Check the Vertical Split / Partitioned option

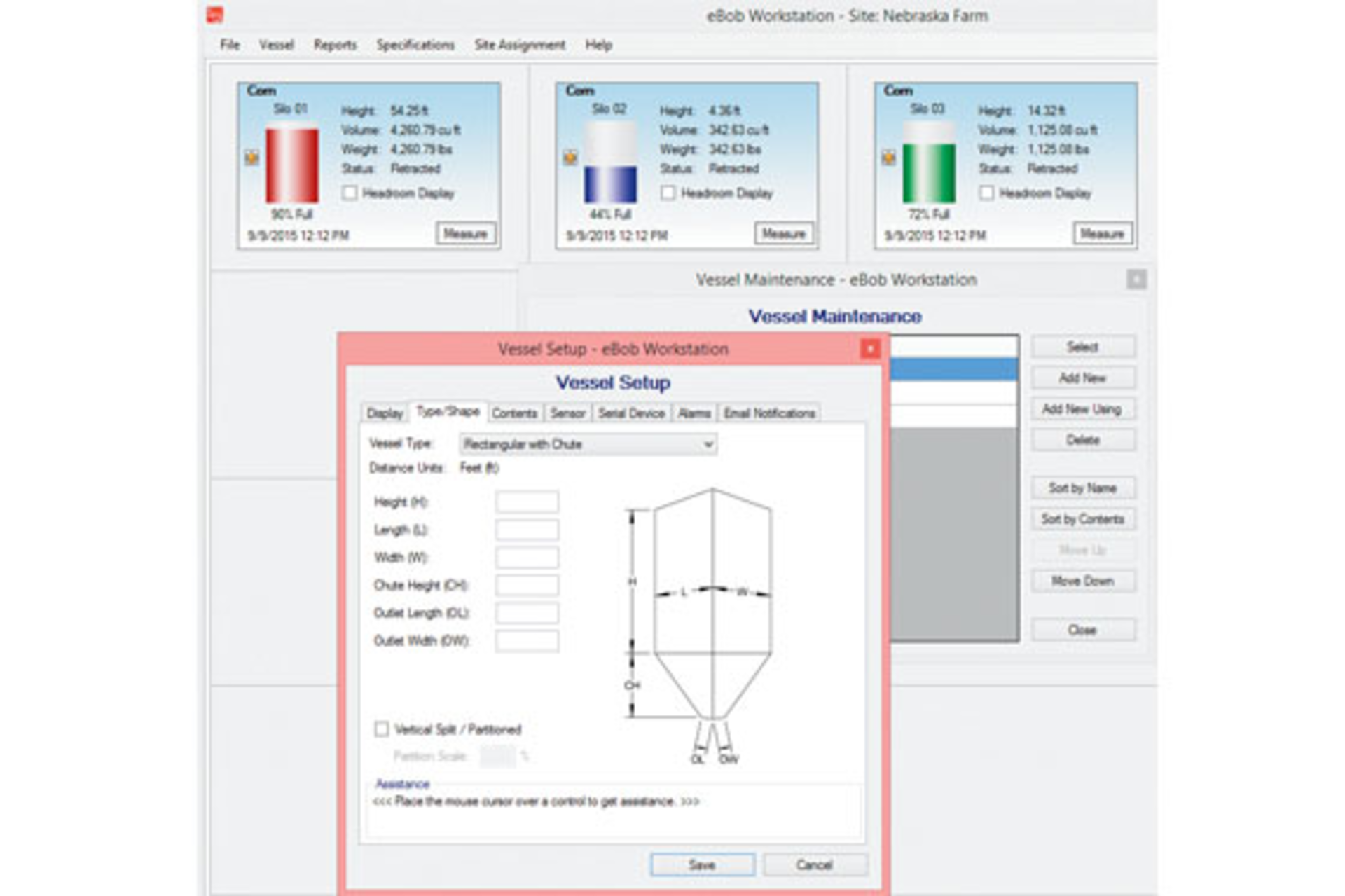pyautogui.click(x=382, y=729)
